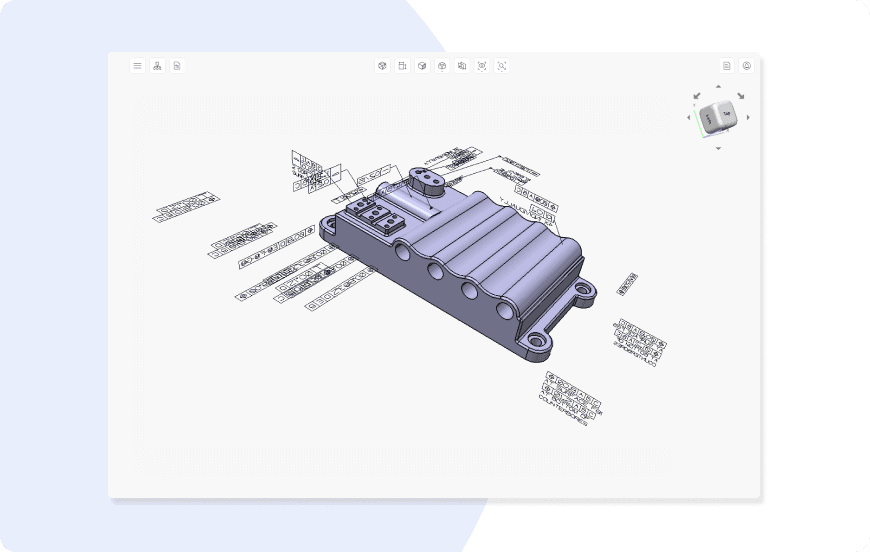This screenshot has height=552, width=870.
Task: Rotate view up with cube's up arrow
Action: 719,87
